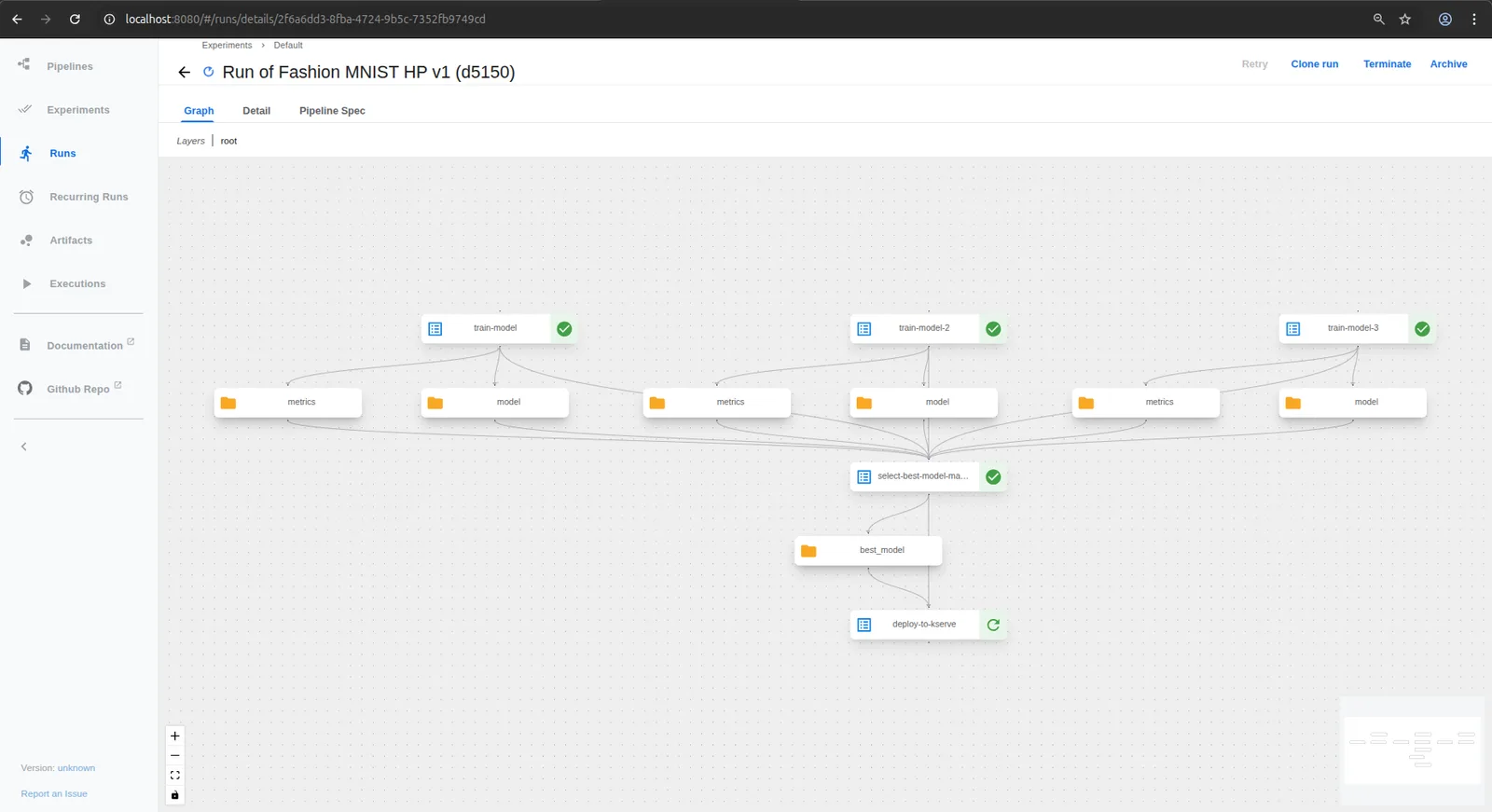Image resolution: width=1492 pixels, height=812 pixels.
Task: Click the Report an Issue link
Action: (x=54, y=794)
